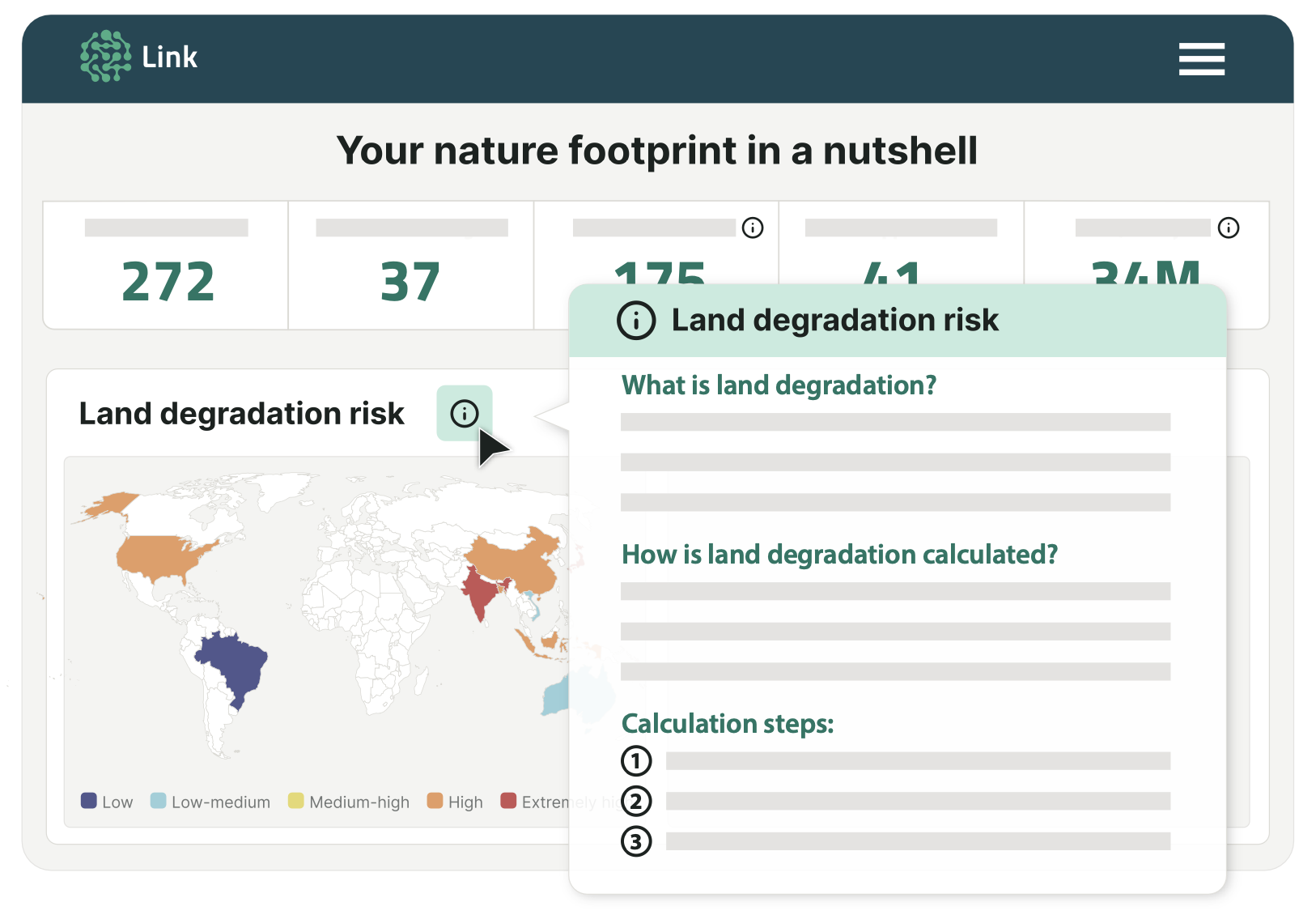Viewport: 1316px width, 915px height.
Task: Click the 'Calculation steps:' heading
Action: coord(728,724)
